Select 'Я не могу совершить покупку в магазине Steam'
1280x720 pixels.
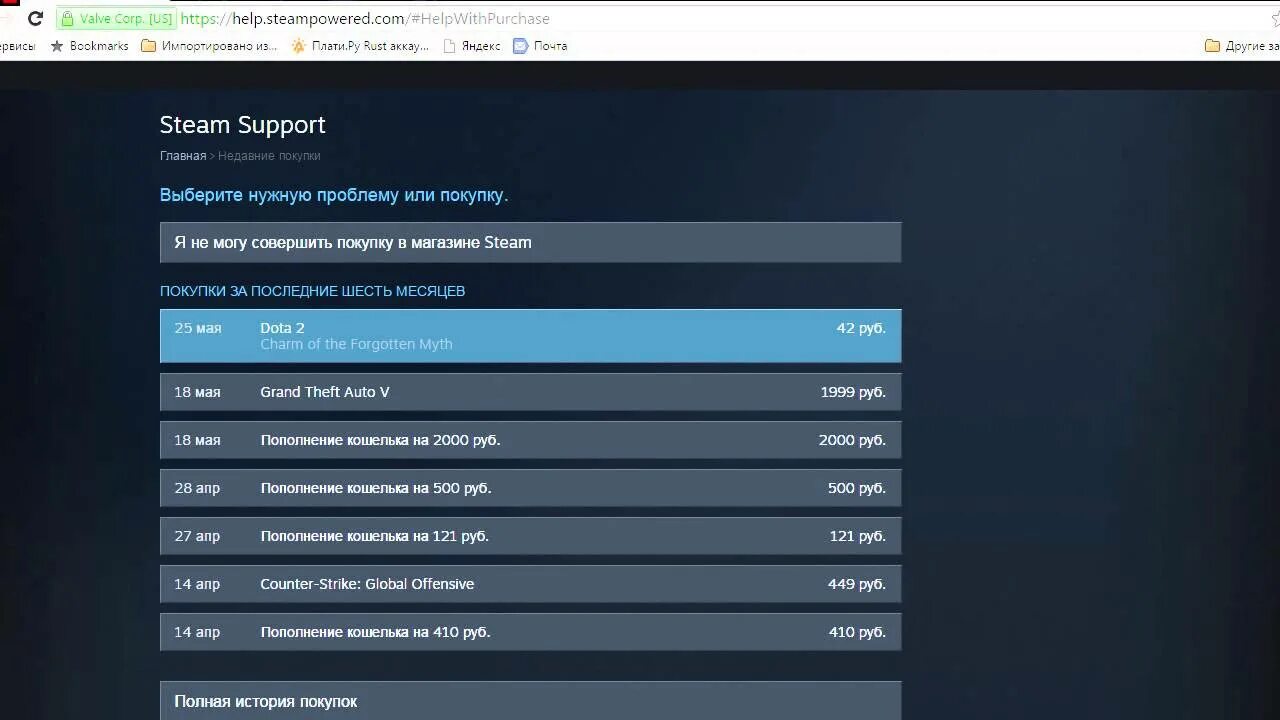530,242
